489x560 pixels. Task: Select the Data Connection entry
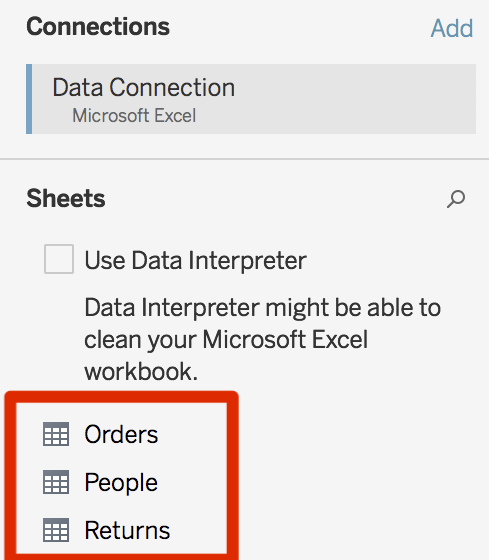pos(251,99)
